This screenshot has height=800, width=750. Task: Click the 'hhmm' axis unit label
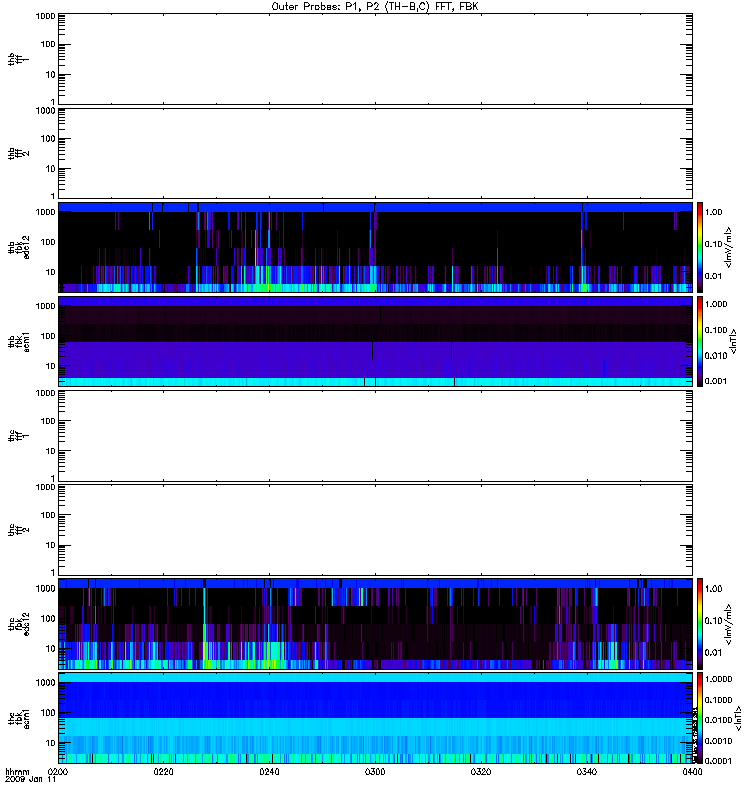(17, 771)
